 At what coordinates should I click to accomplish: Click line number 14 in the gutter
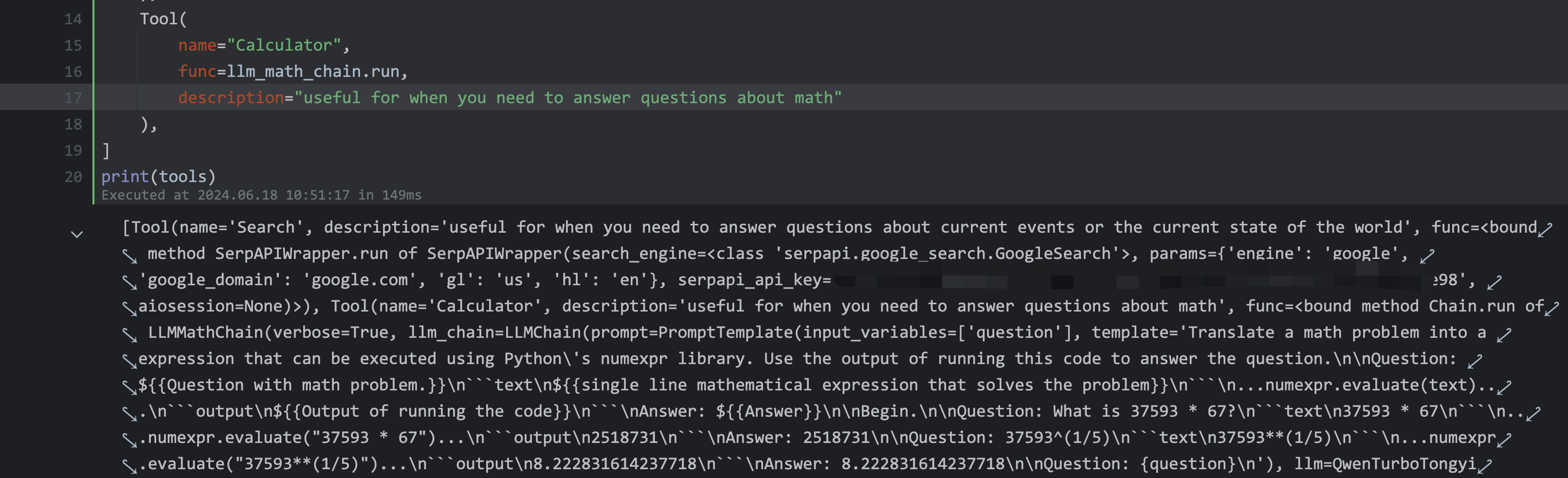[x=73, y=19]
